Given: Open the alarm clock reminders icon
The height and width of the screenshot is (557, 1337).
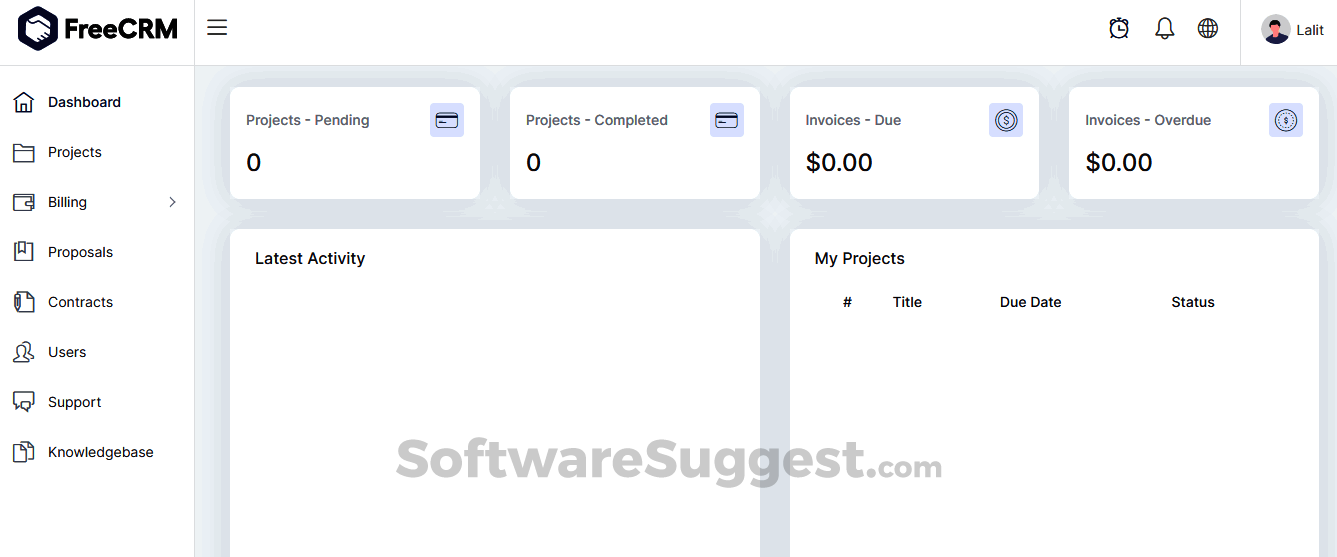Looking at the screenshot, I should point(1119,29).
